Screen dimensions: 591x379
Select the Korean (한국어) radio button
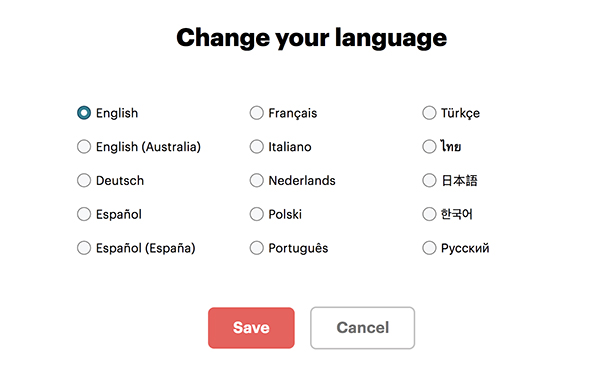click(429, 214)
